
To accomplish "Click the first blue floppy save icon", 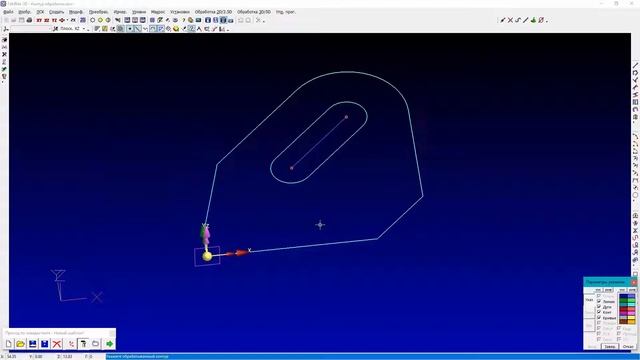I will coord(33,344).
